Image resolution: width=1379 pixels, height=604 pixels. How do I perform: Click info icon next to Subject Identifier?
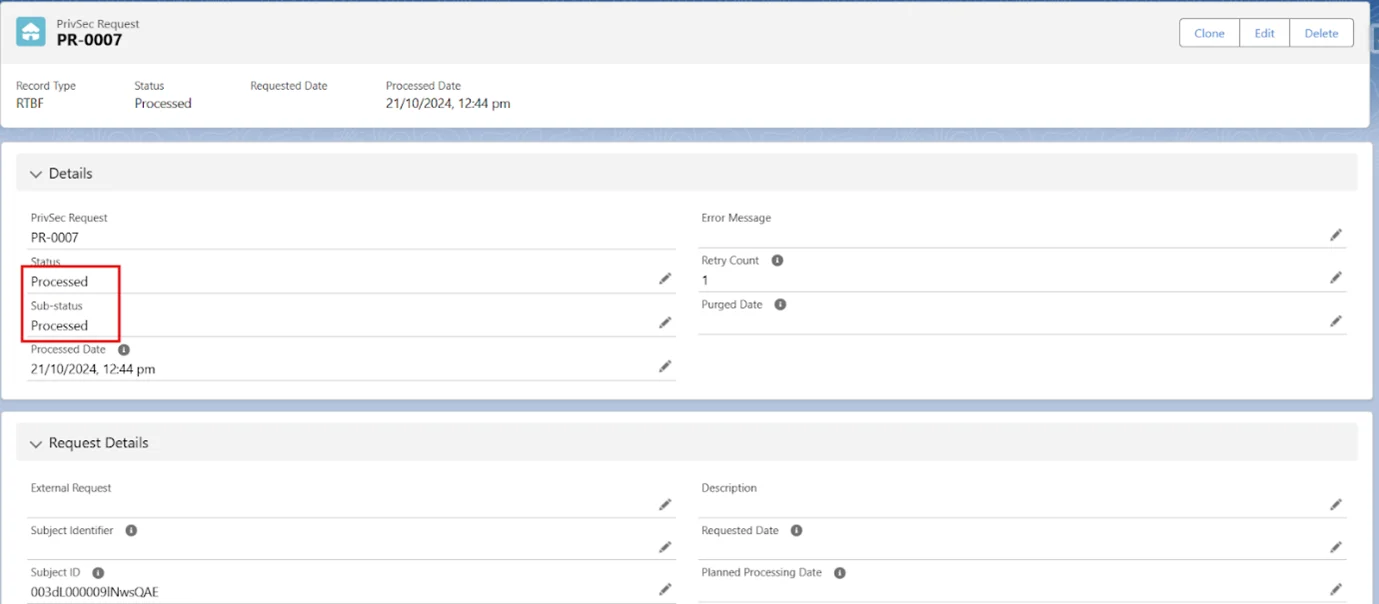(131, 531)
